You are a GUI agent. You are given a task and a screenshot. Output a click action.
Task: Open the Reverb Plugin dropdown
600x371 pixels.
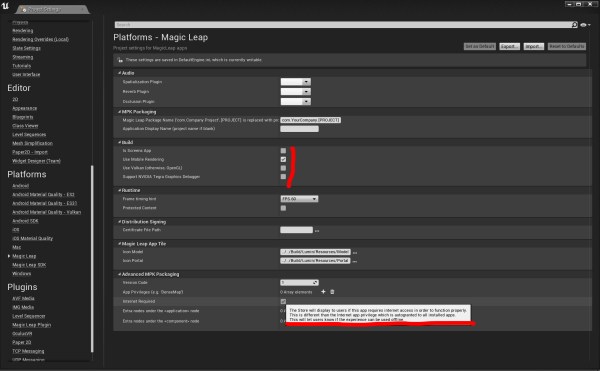[295, 92]
